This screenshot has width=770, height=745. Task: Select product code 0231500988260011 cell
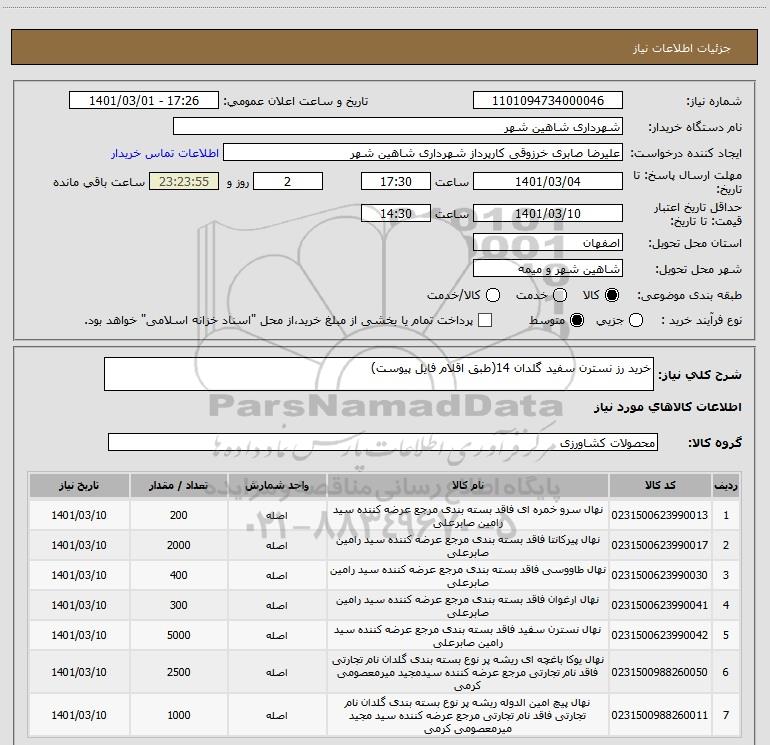(660, 715)
